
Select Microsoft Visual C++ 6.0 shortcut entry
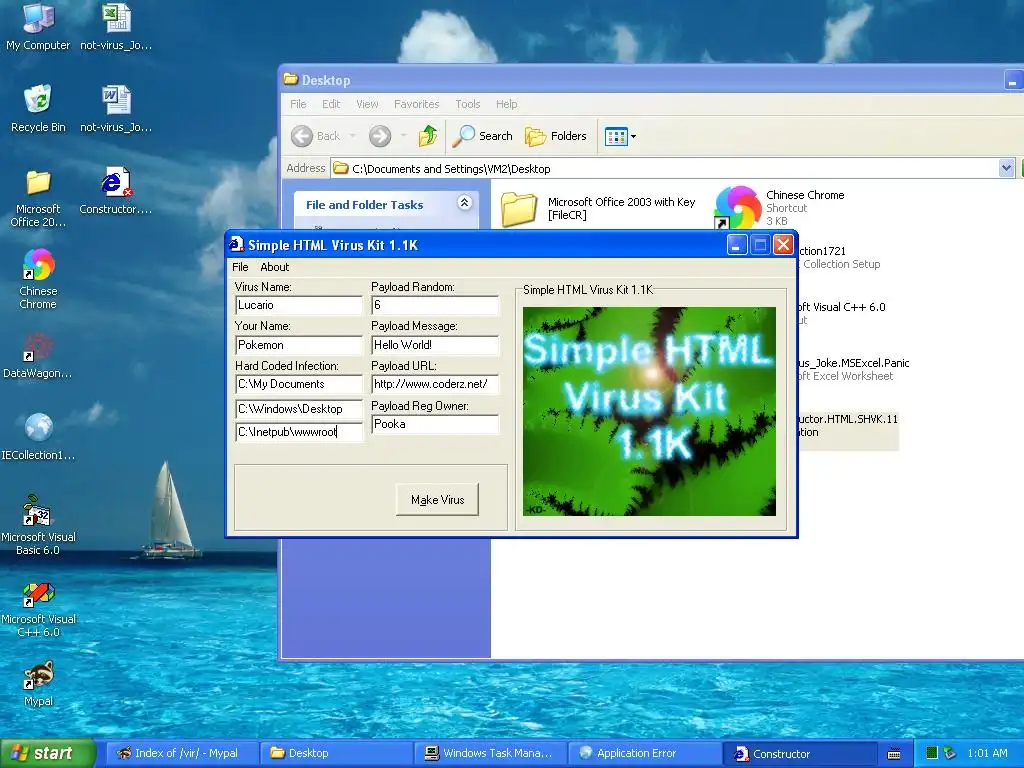[841, 313]
